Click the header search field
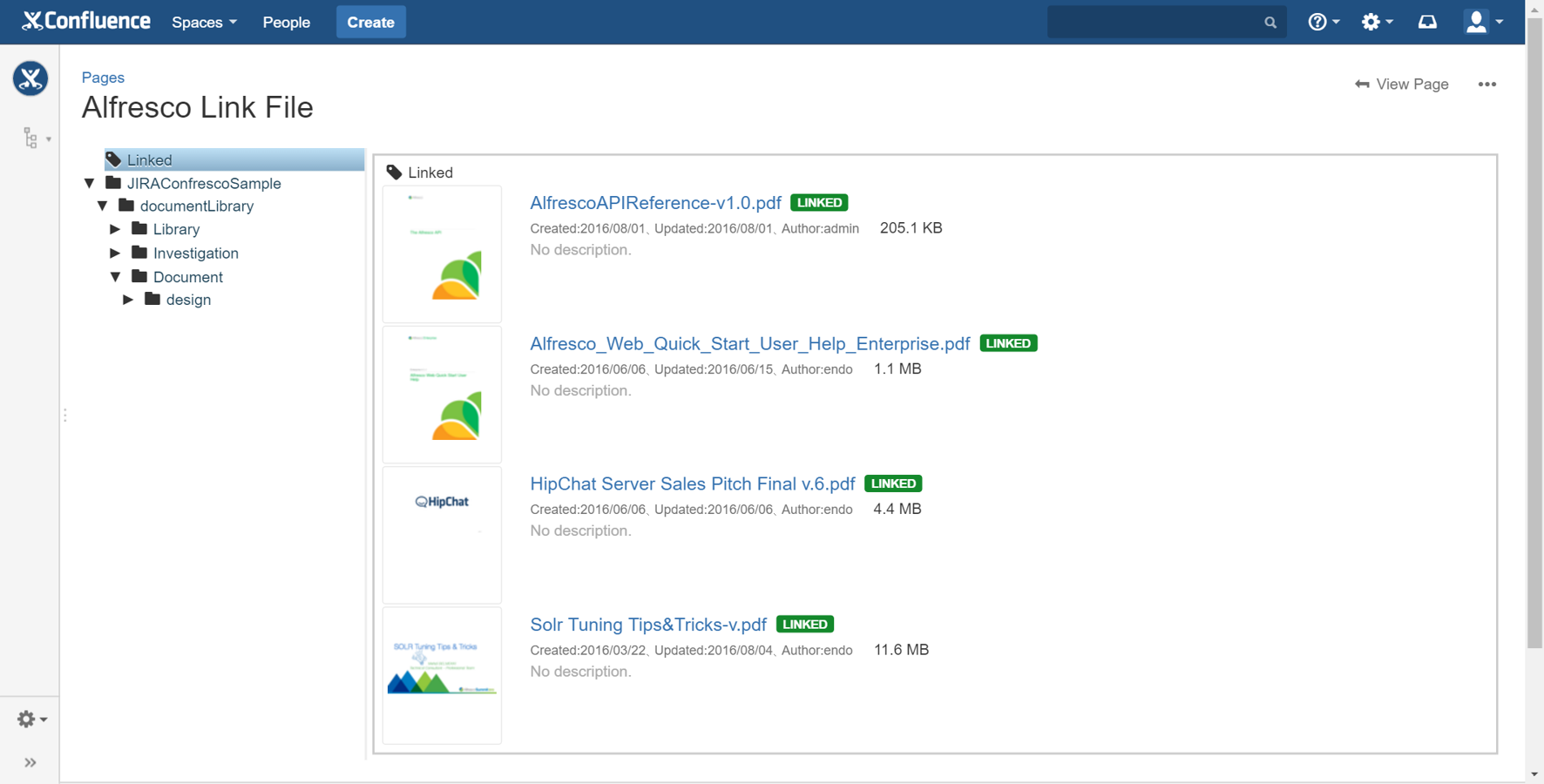The width and height of the screenshot is (1544, 784). (1155, 22)
